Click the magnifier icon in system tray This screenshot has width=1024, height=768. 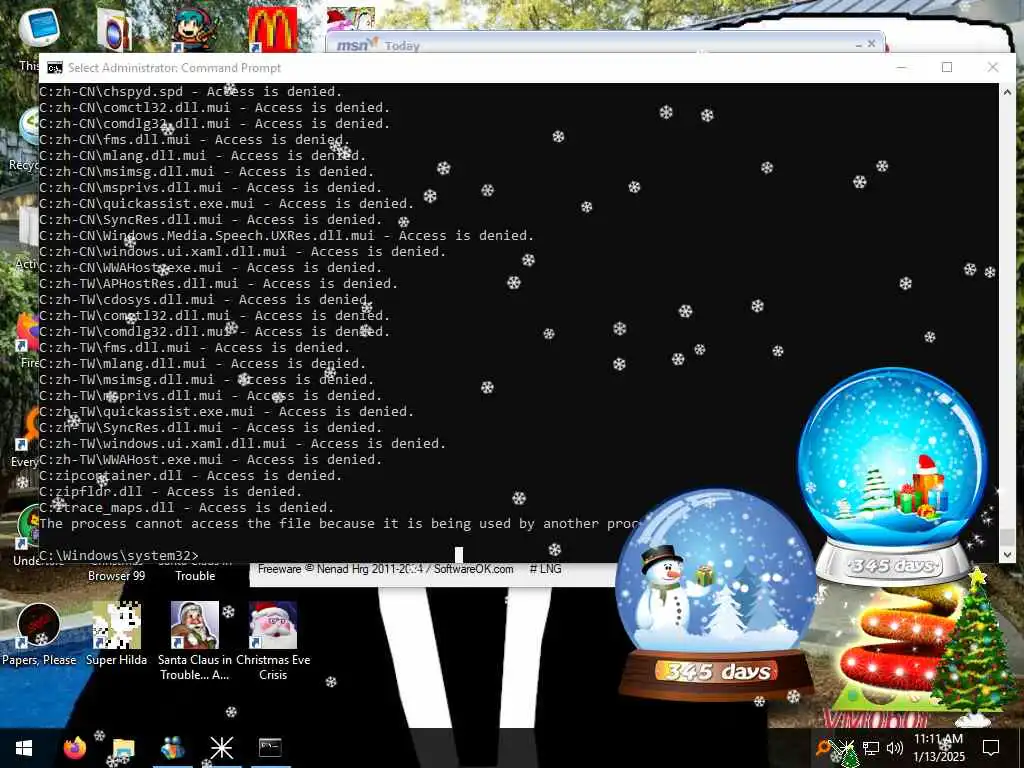[824, 748]
